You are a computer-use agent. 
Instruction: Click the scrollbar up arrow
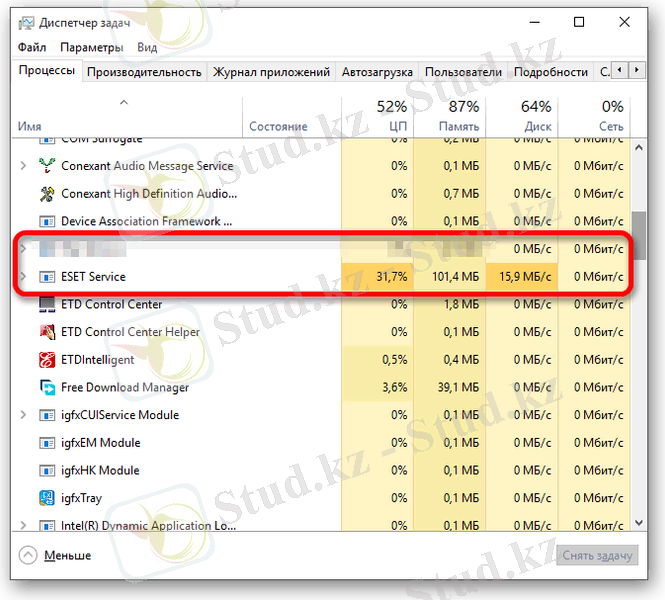639,148
